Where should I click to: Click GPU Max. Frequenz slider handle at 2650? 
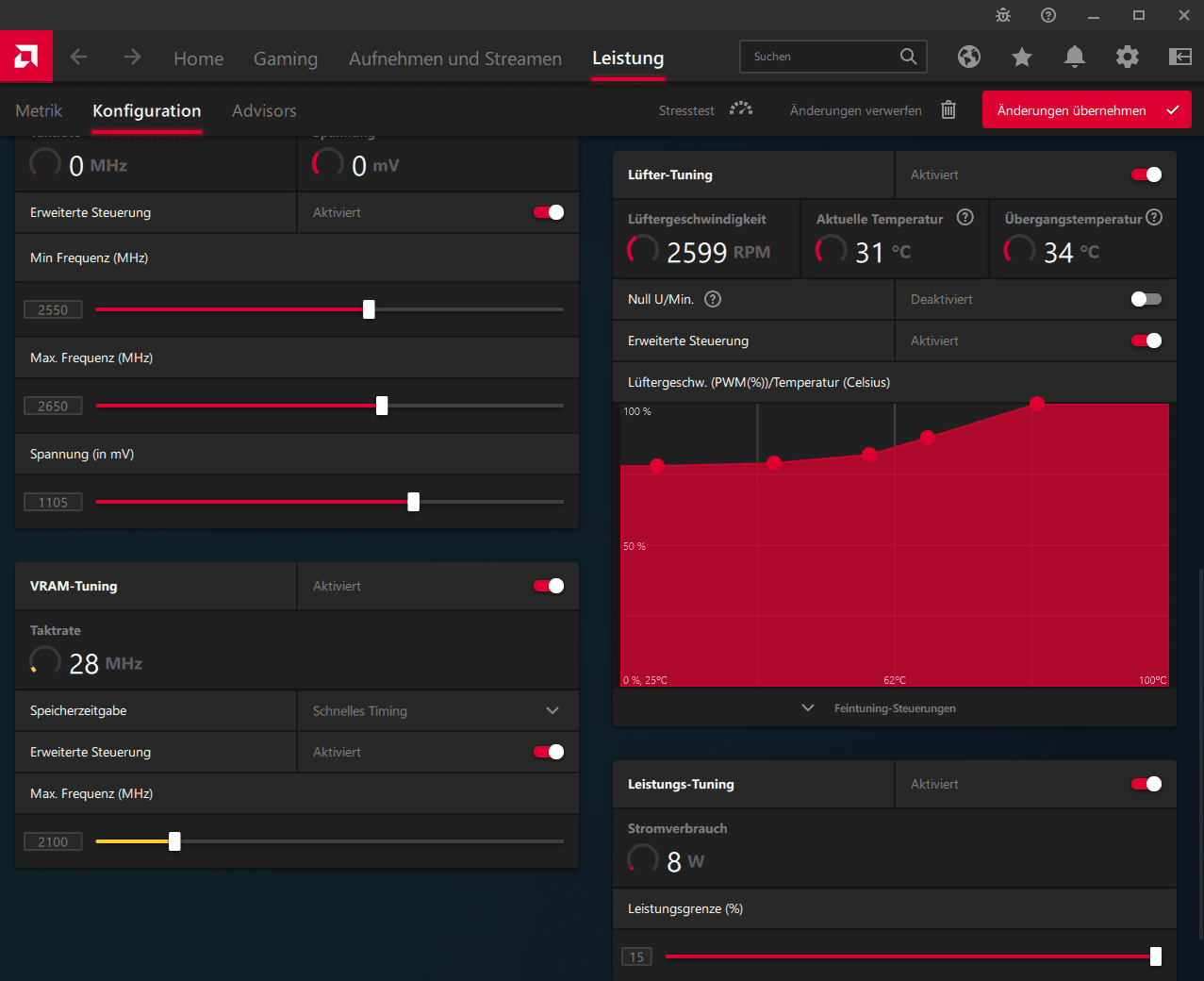click(382, 406)
